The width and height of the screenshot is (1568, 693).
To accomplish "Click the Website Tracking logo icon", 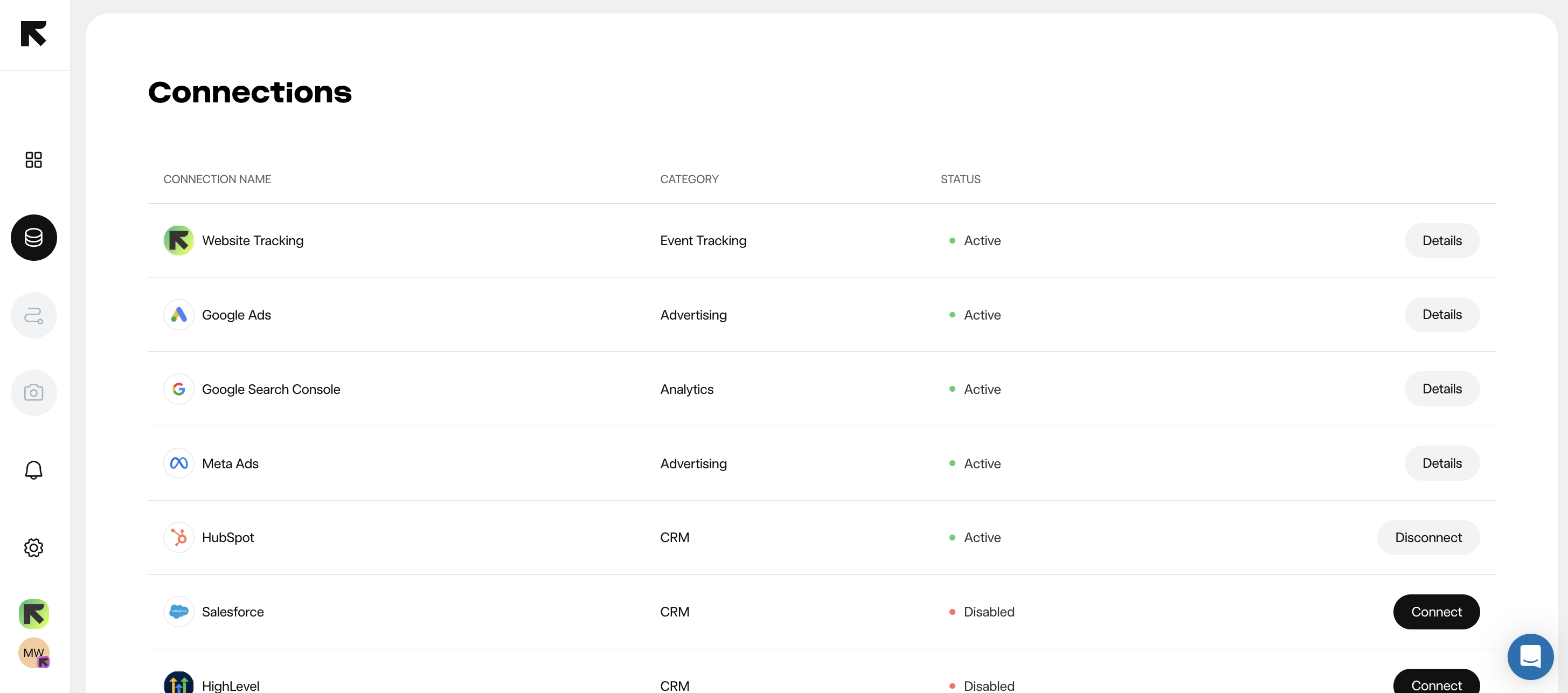I will click(x=178, y=240).
